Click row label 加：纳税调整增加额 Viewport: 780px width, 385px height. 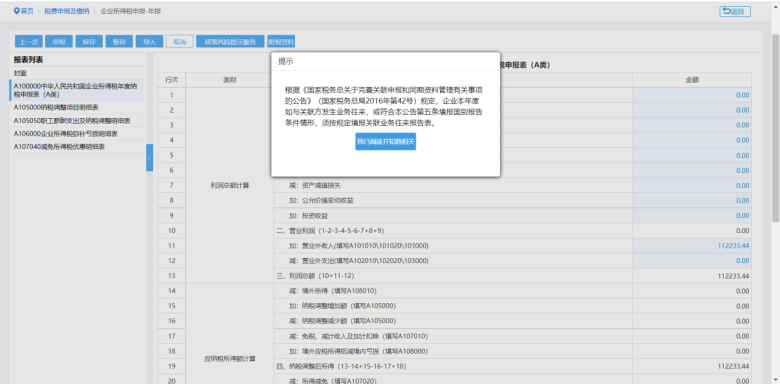(343, 306)
